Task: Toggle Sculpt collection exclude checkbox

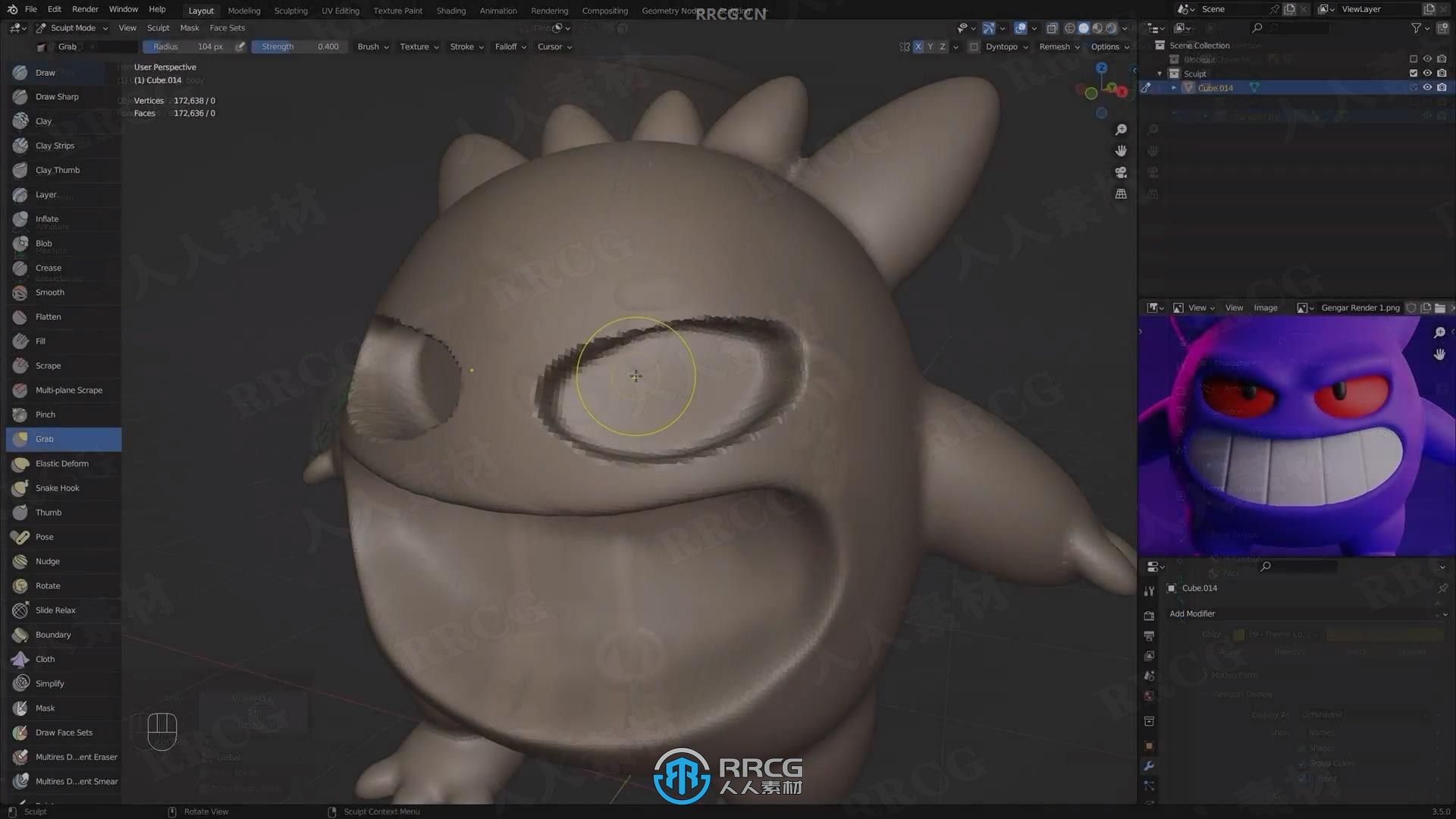Action: 1413,74
